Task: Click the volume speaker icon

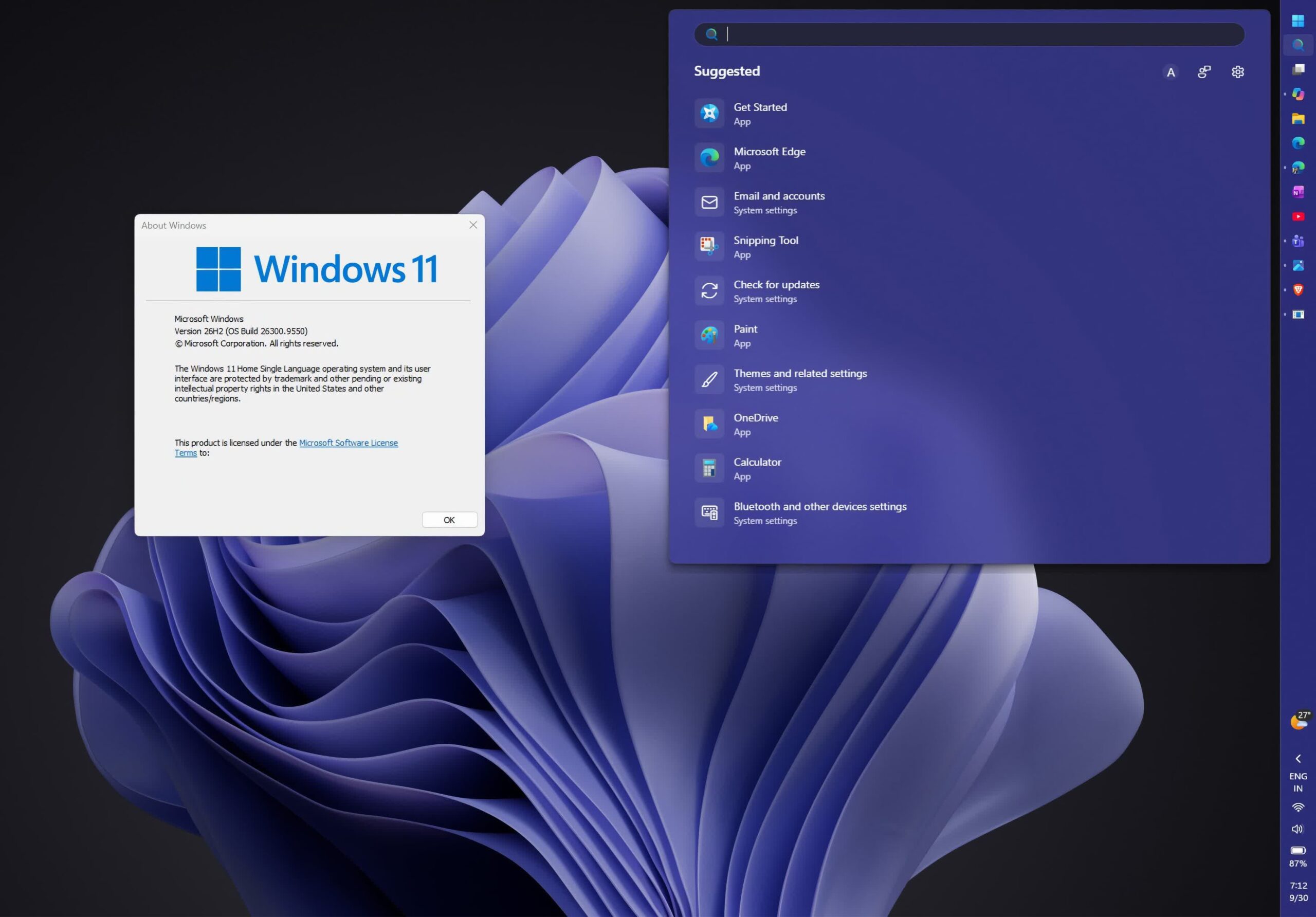Action: [1297, 829]
